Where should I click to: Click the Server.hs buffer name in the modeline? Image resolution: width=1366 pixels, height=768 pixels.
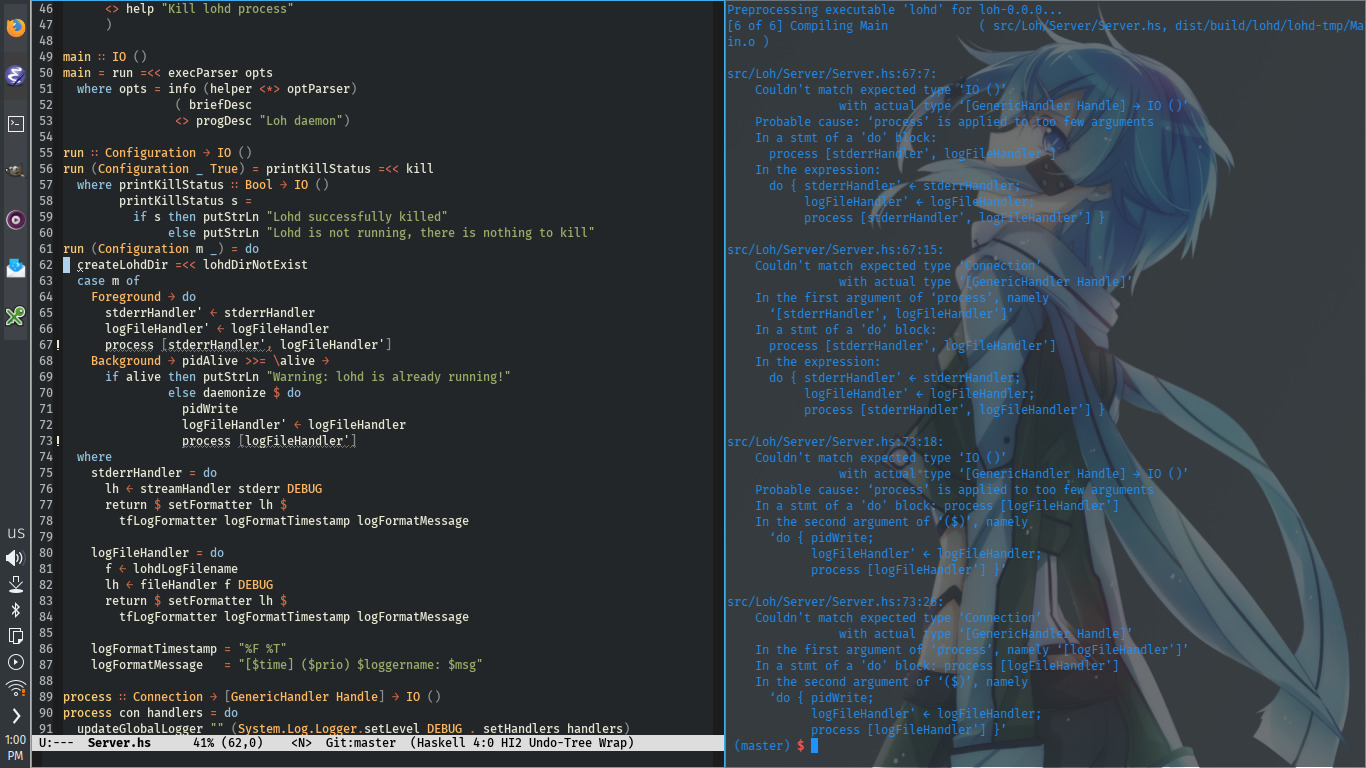coord(119,743)
